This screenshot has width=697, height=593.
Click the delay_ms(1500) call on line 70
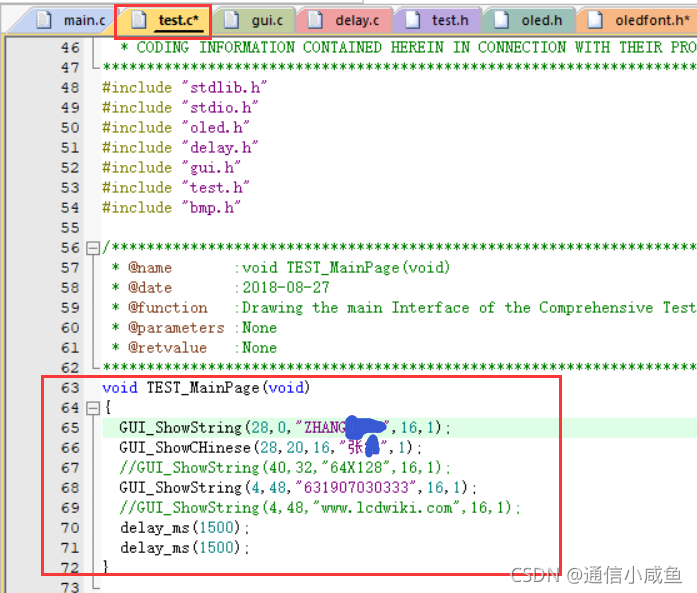[184, 528]
